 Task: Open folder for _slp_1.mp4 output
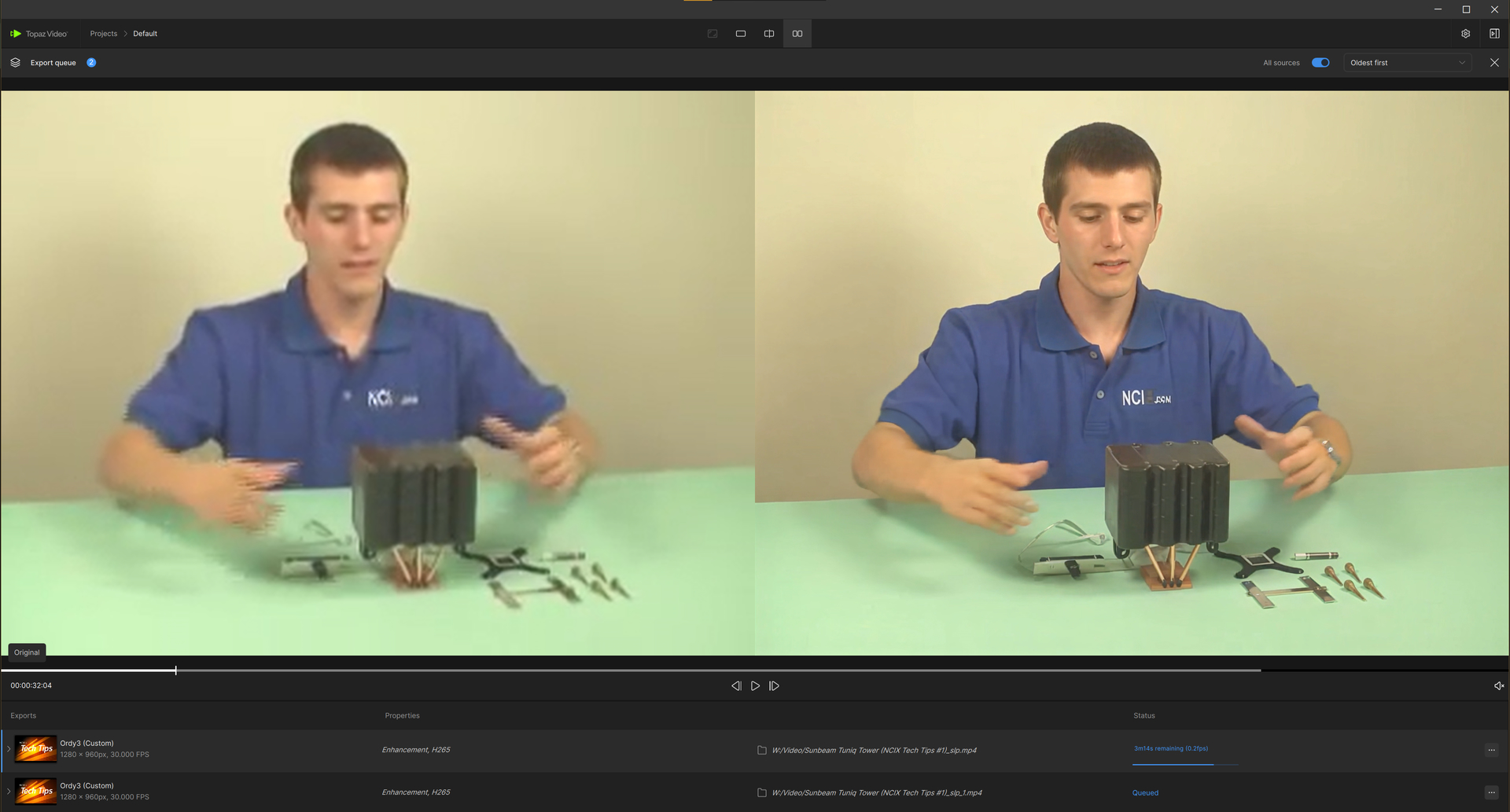coord(761,792)
